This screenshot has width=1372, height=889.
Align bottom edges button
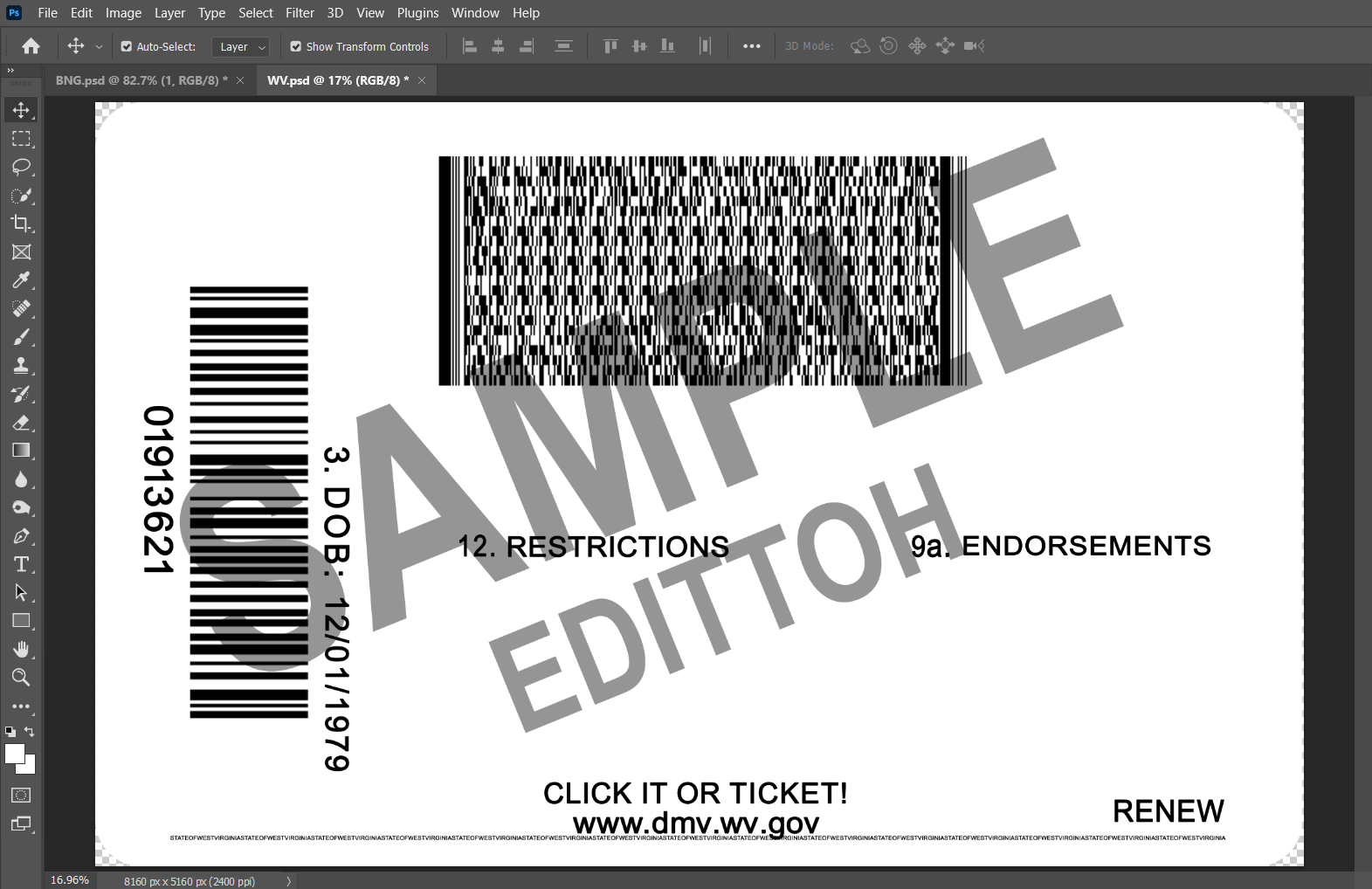pyautogui.click(x=668, y=46)
